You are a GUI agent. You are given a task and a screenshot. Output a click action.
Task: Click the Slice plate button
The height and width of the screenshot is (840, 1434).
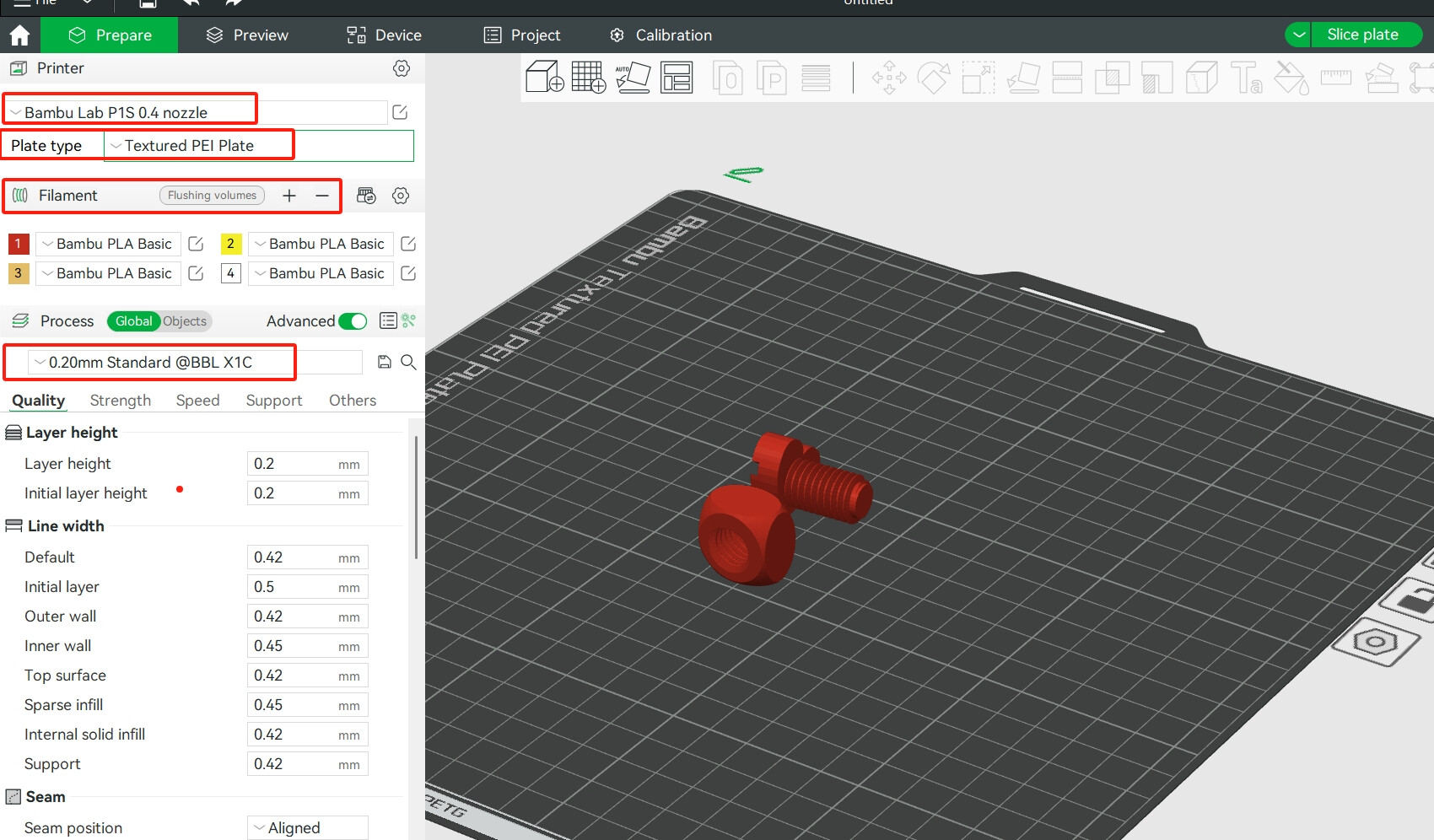(1367, 35)
